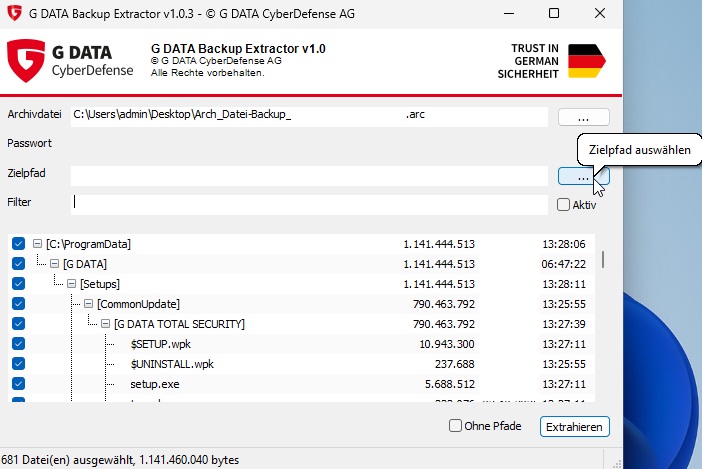Click into the Archivdatei path field

point(309,116)
